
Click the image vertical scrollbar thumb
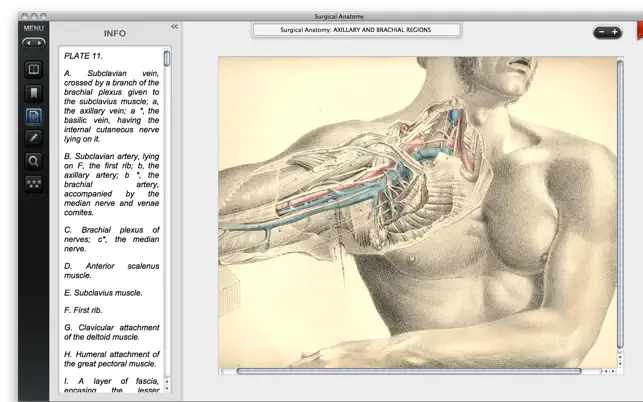(620, 204)
